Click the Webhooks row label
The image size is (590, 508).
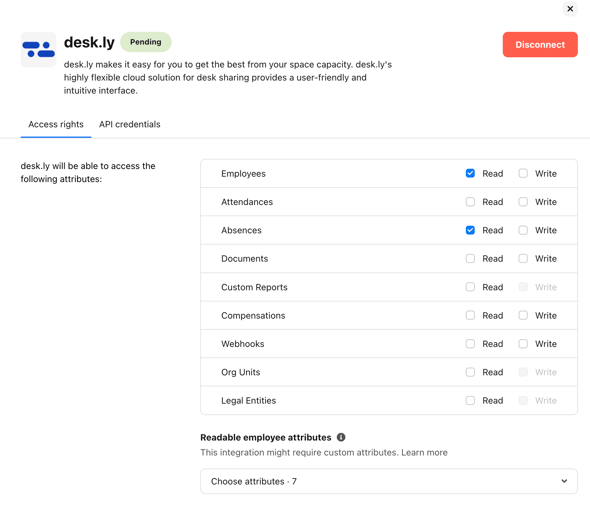pos(243,344)
